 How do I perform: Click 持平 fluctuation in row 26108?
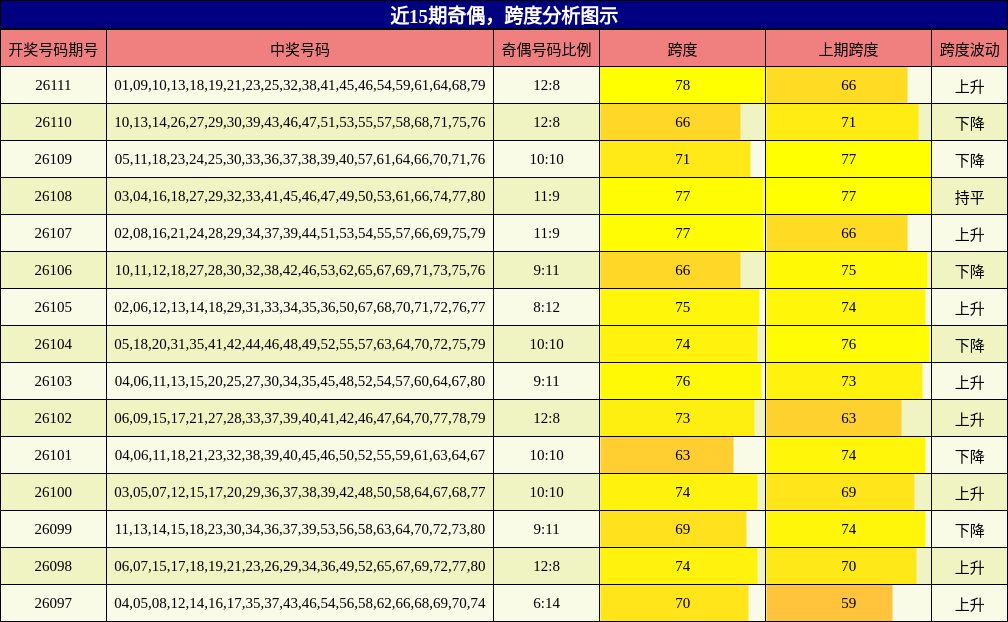point(969,197)
